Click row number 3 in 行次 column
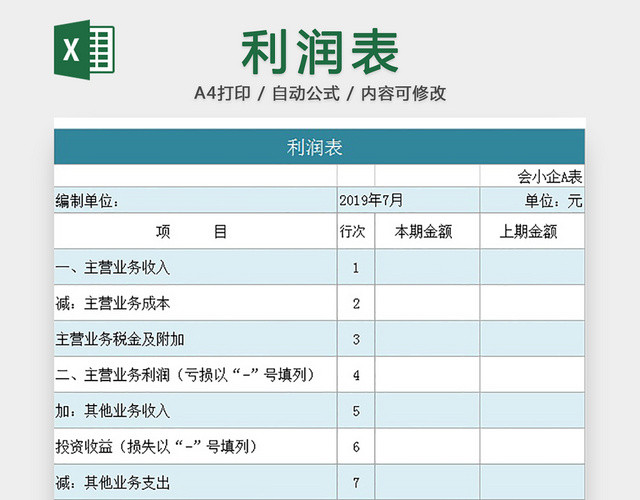This screenshot has height=500, width=640. tap(356, 339)
